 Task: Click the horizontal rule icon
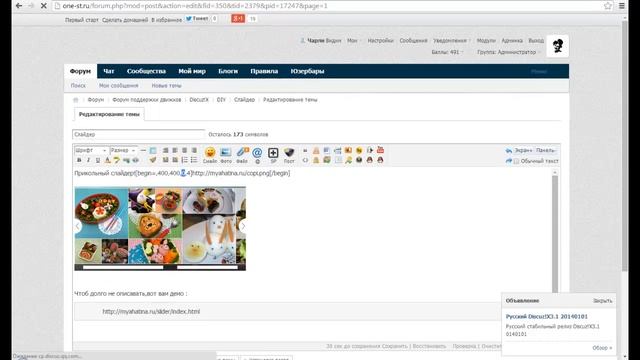143,150
